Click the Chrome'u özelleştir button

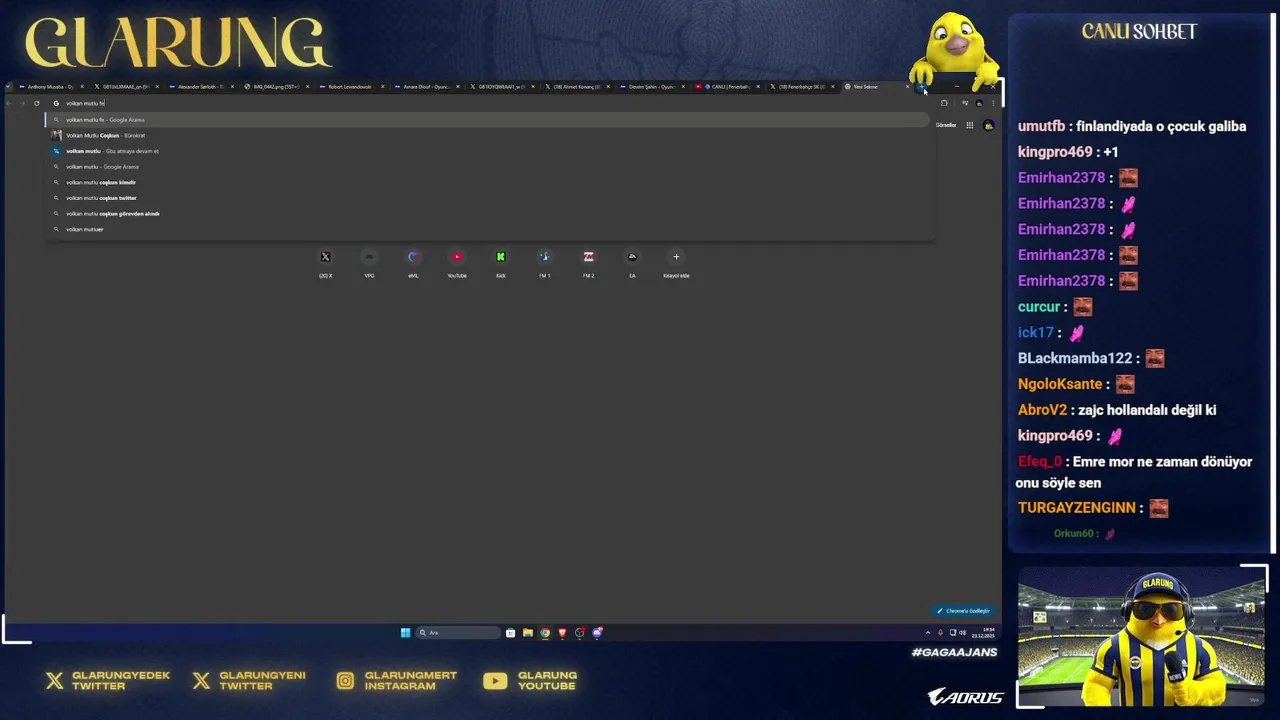tap(963, 611)
